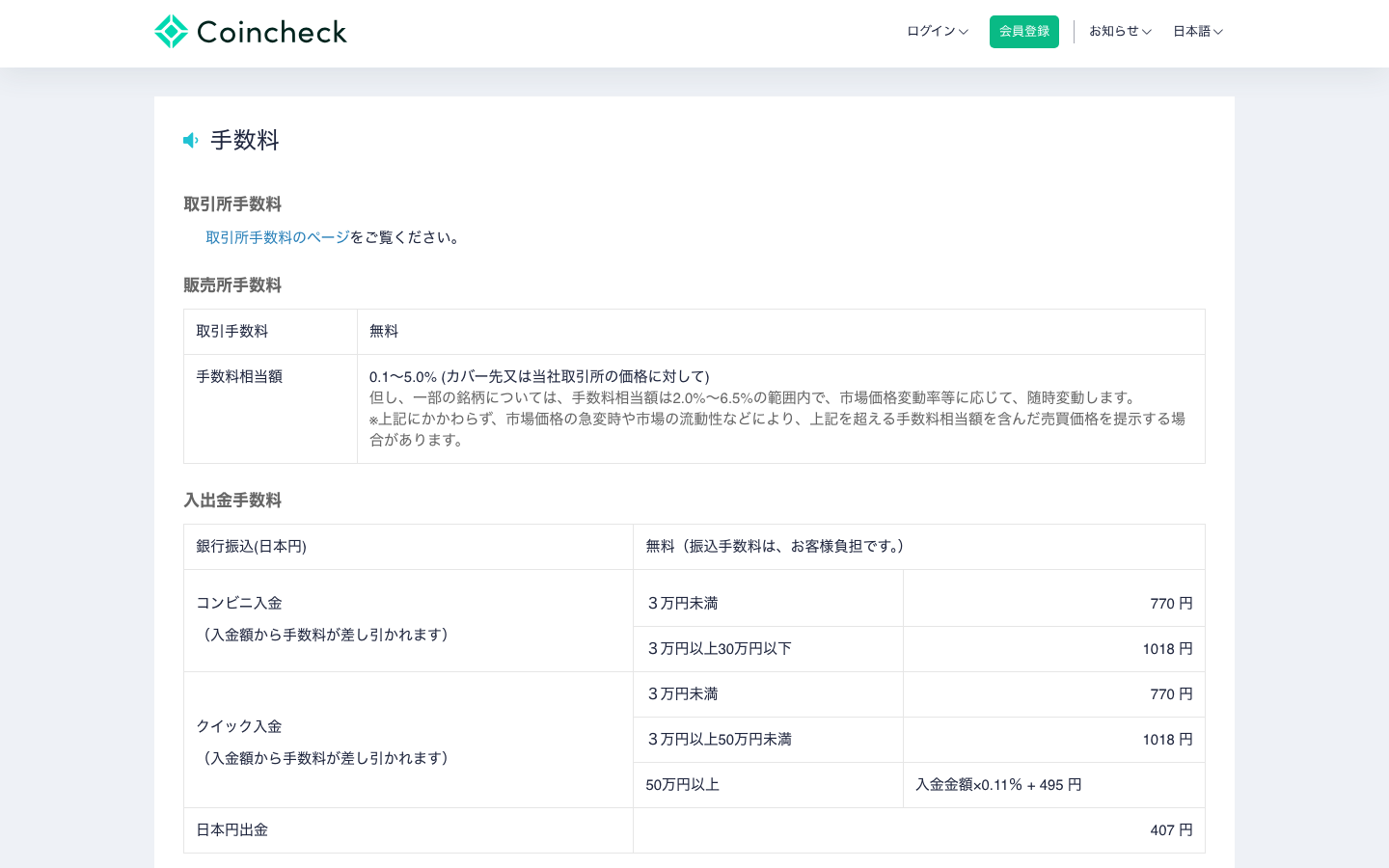Click the 入出金手数料 section heading
Screen dimensions: 1389x868
pyautogui.click(x=232, y=501)
